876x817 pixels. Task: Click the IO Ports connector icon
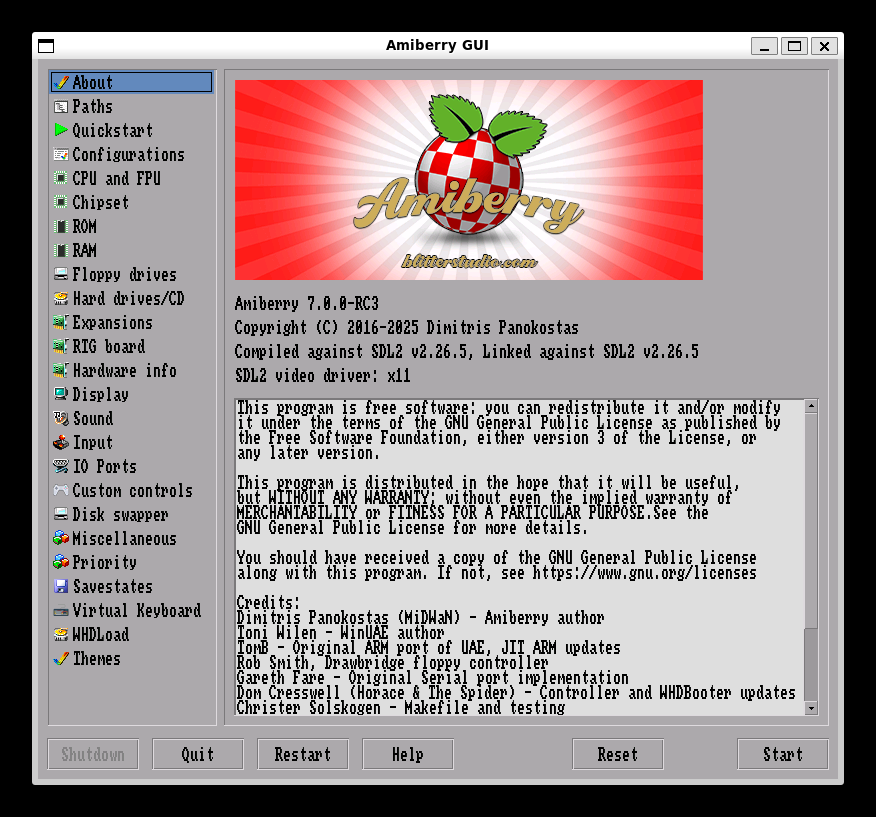[61, 467]
